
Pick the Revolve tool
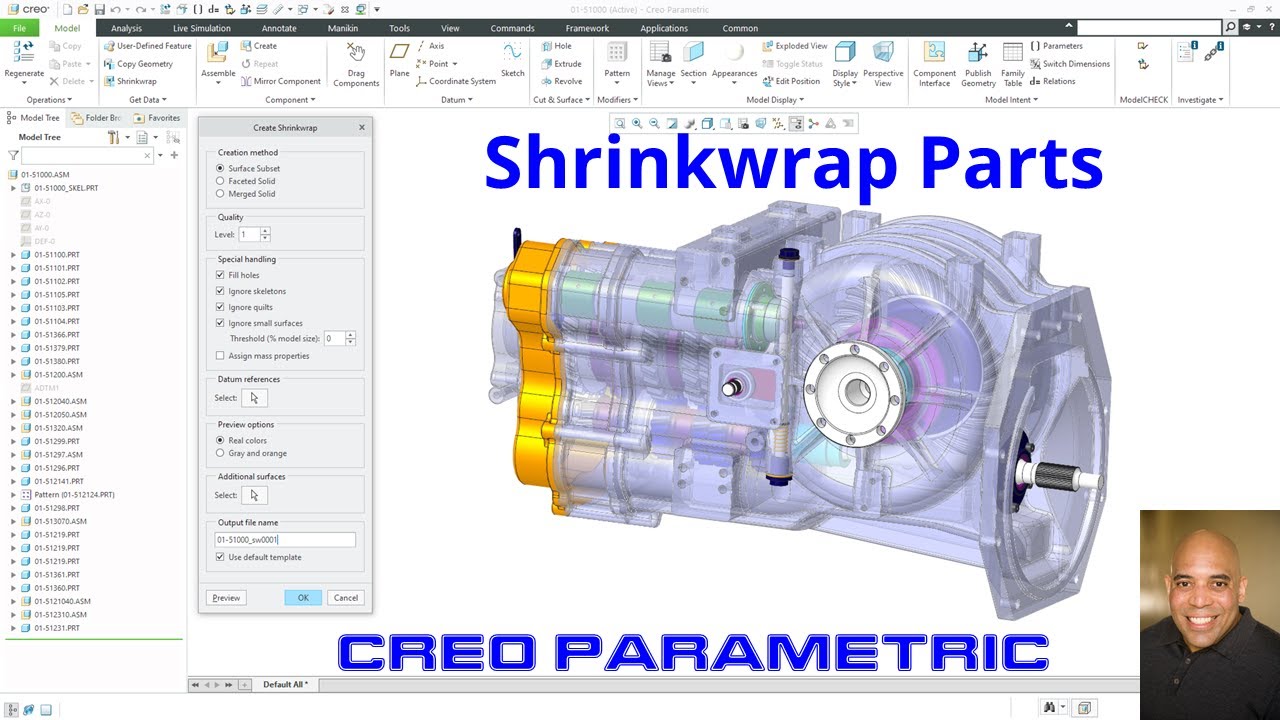[561, 81]
